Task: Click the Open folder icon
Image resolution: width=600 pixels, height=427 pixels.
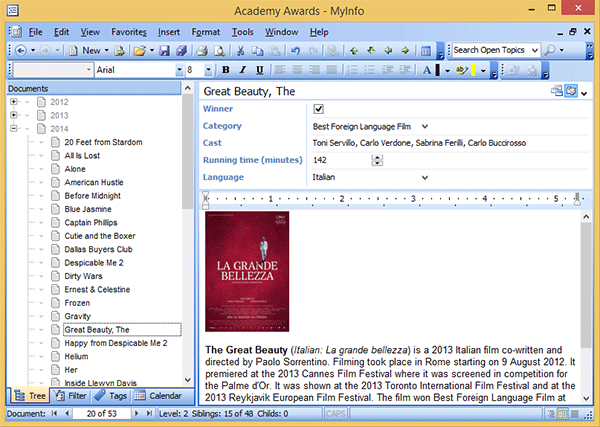Action: (140, 51)
